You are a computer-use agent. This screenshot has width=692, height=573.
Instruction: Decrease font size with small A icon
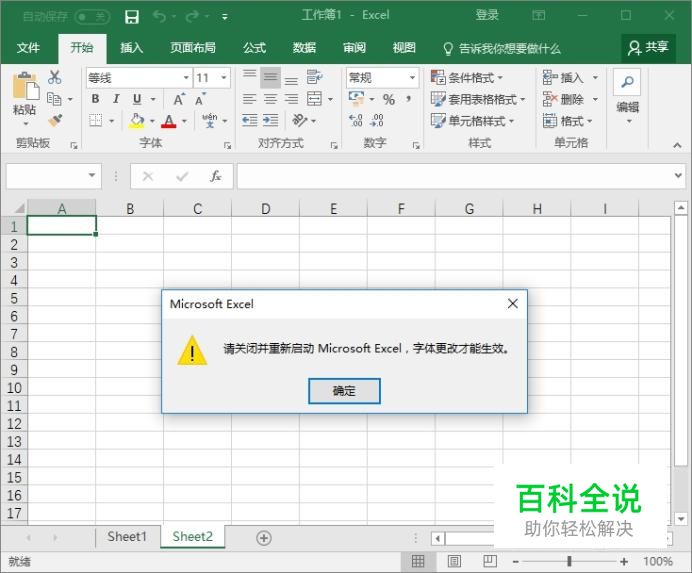200,99
